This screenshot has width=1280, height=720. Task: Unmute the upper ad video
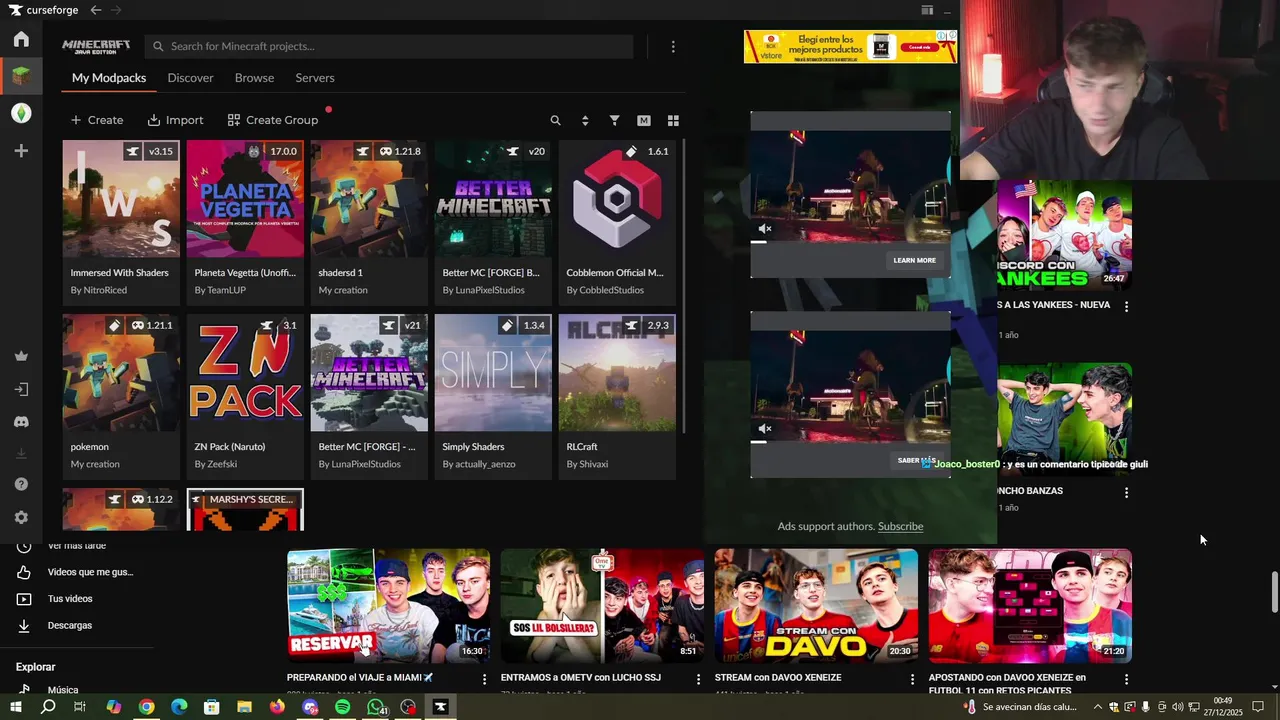pos(765,229)
